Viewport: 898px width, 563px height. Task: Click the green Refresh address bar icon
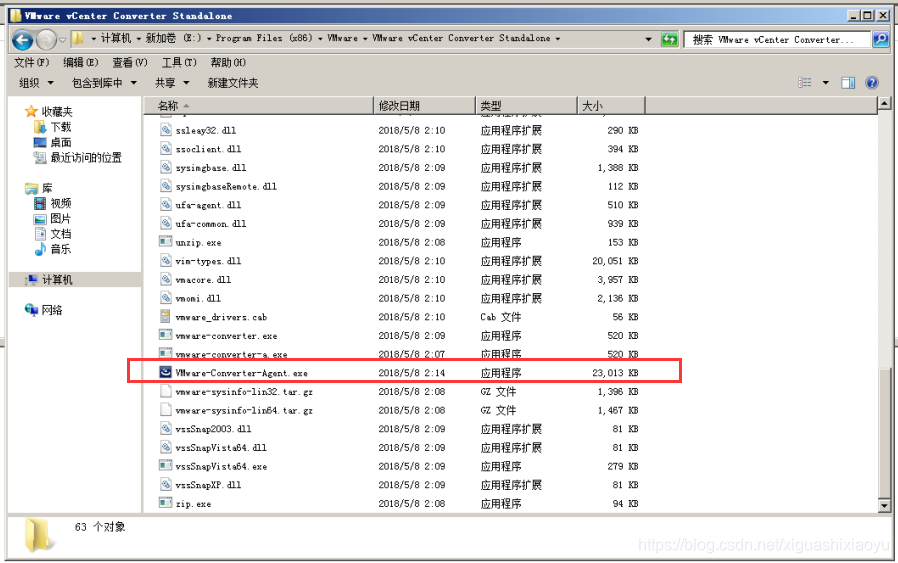[x=669, y=40]
